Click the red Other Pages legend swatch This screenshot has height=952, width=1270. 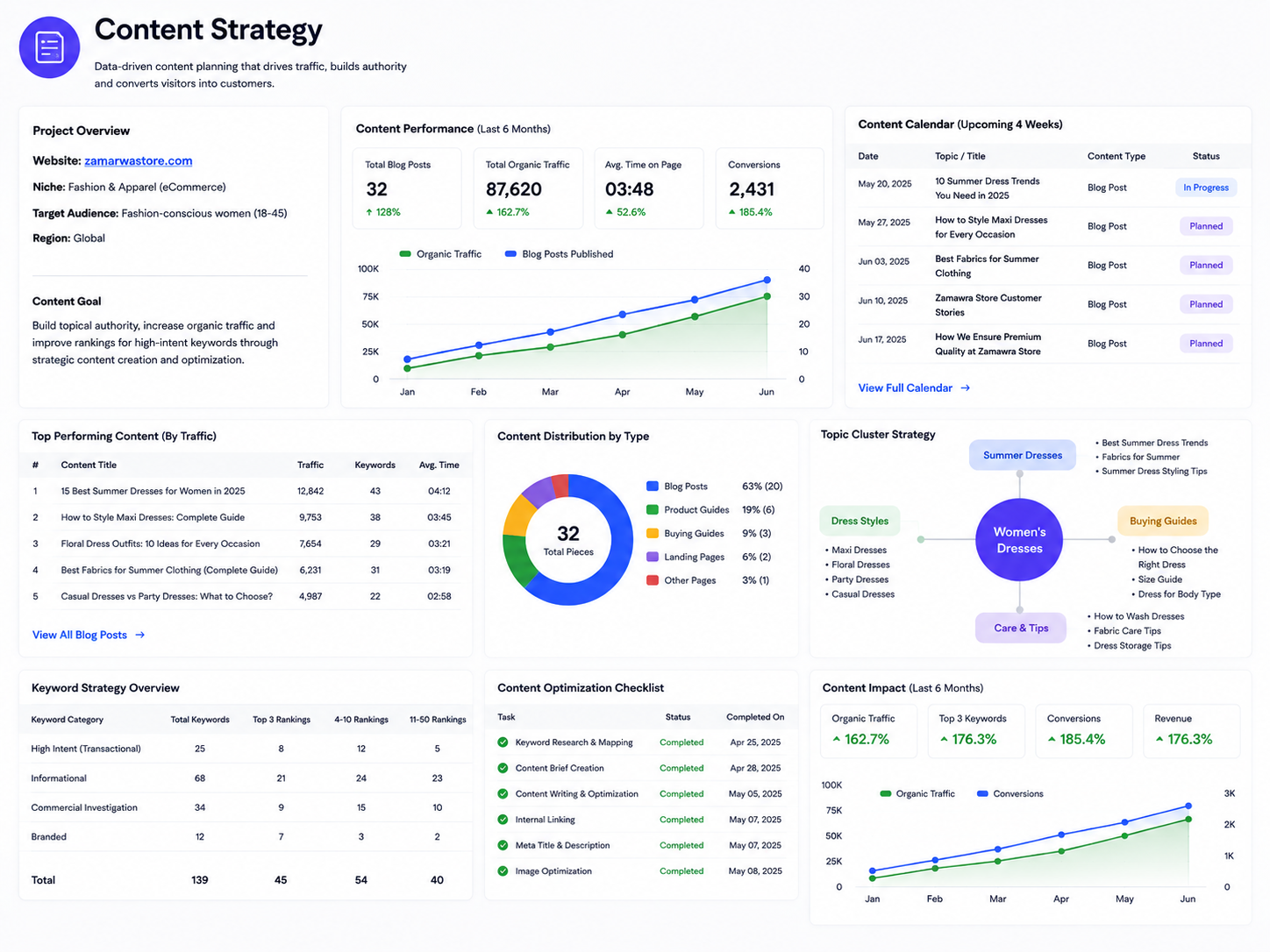(653, 580)
